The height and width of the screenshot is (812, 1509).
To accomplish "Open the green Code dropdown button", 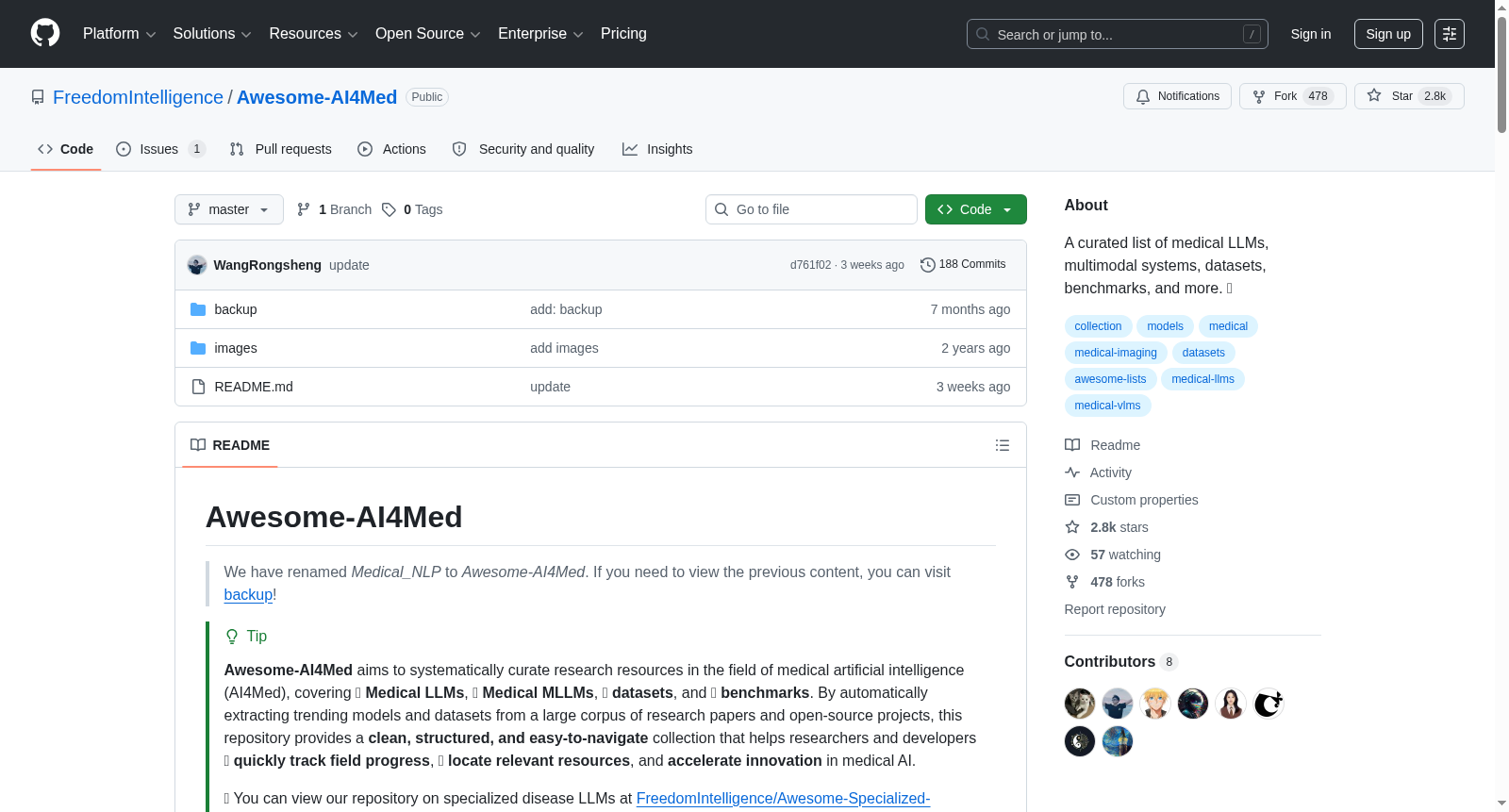I will click(x=976, y=209).
